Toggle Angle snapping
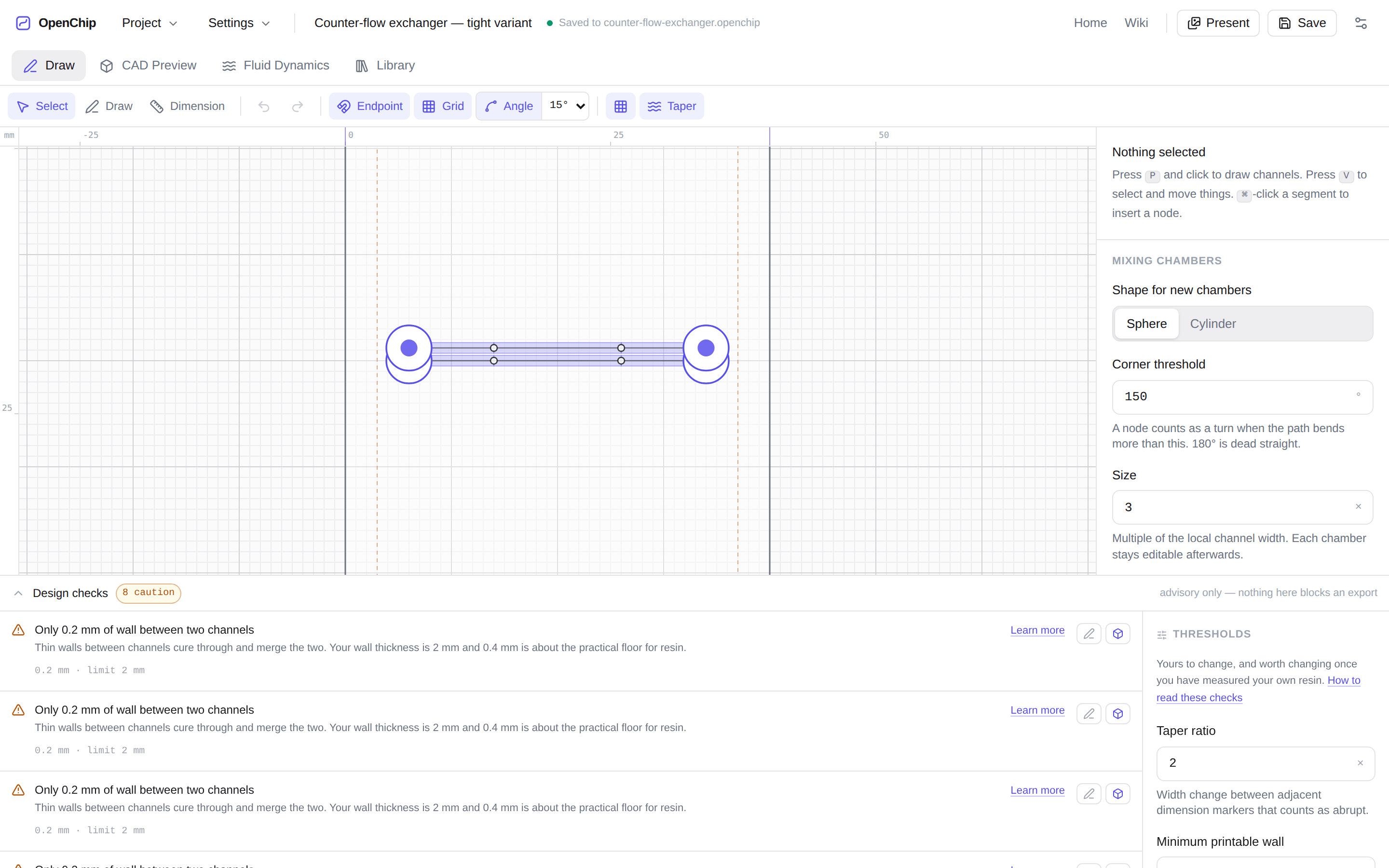This screenshot has width=1389, height=868. click(x=508, y=106)
